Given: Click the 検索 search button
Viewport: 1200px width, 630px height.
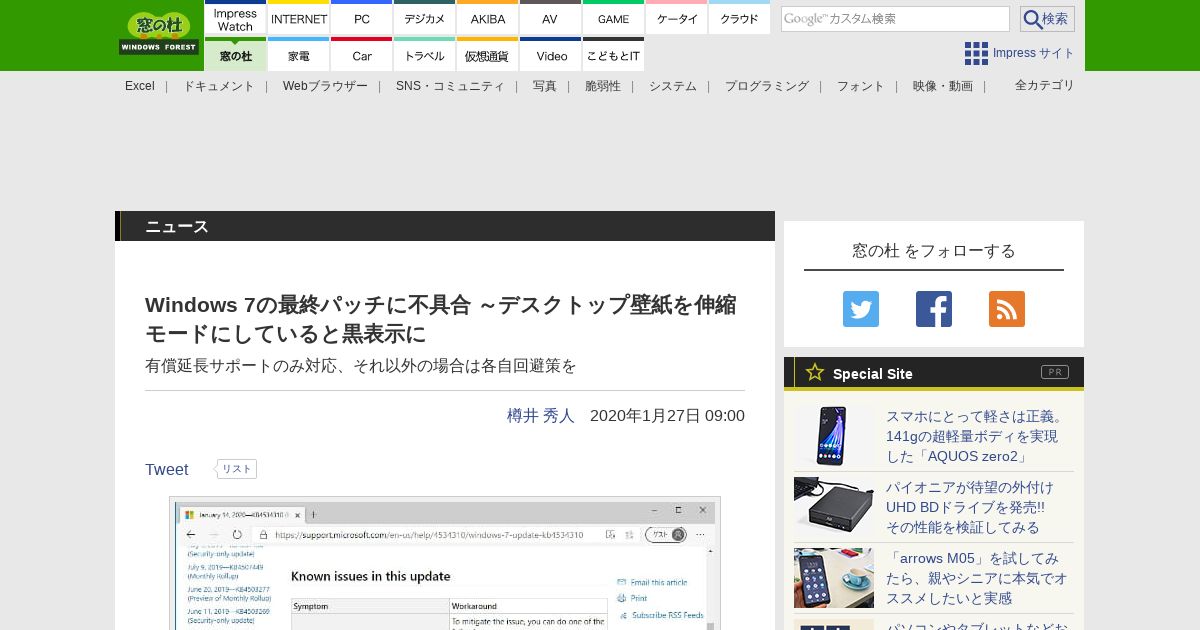Looking at the screenshot, I should [x=1047, y=19].
